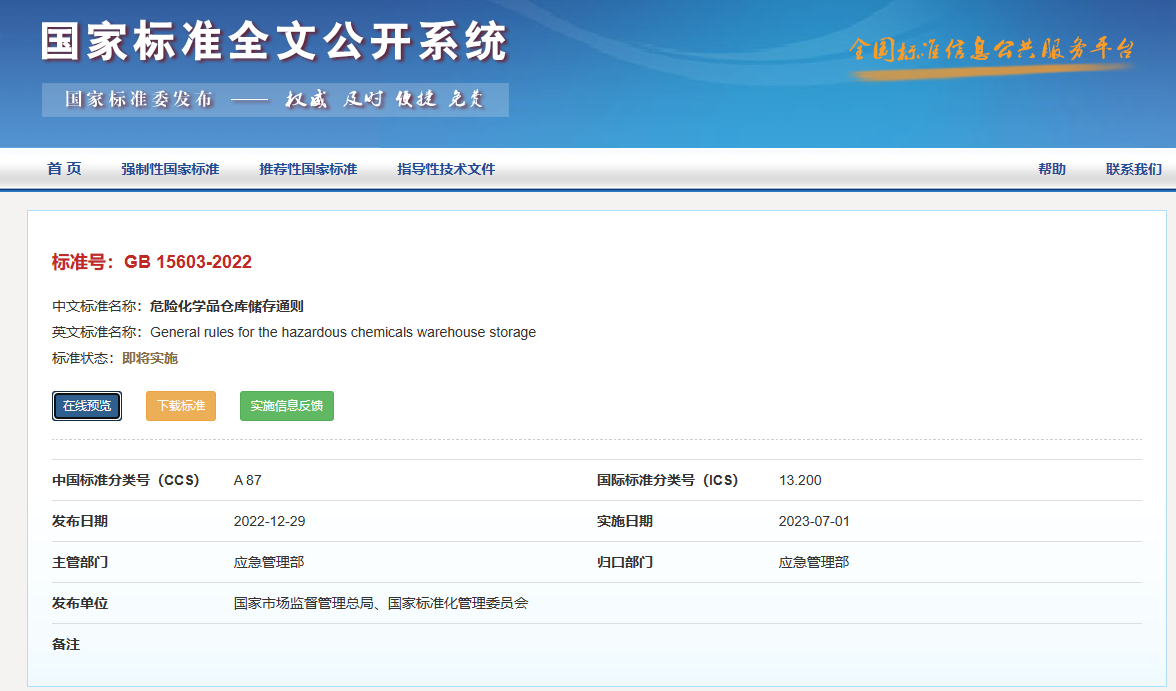Open the 实施信息反馈 feedback form
The height and width of the screenshot is (691, 1176).
(x=286, y=406)
